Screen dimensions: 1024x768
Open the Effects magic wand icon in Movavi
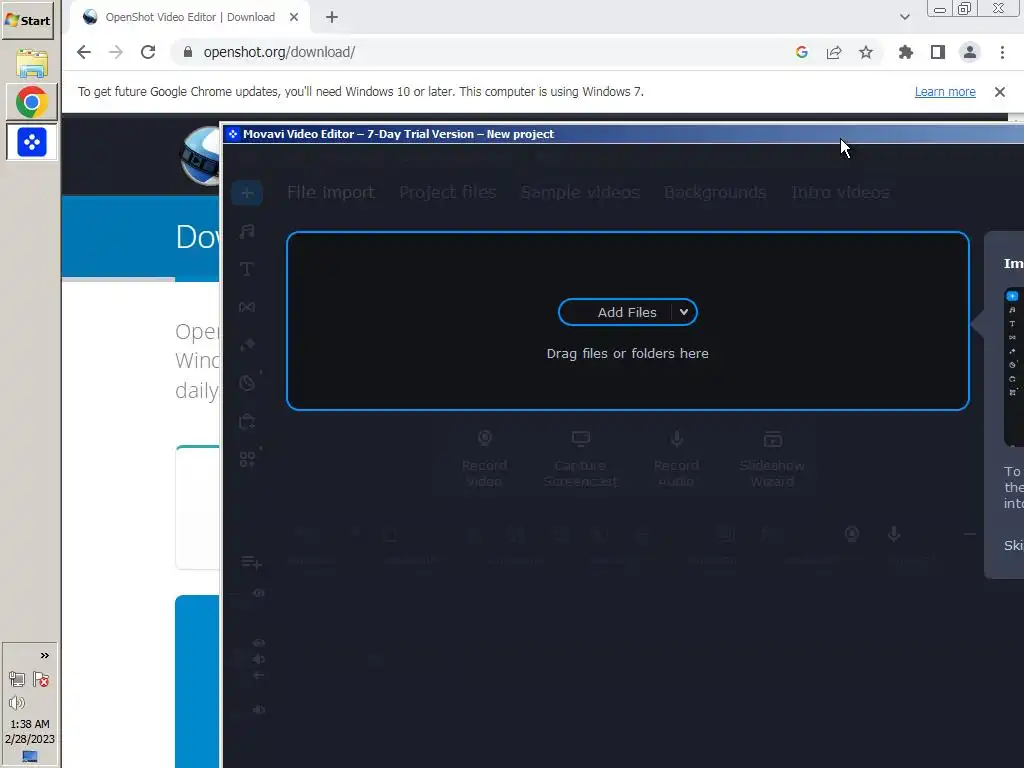pos(247,345)
